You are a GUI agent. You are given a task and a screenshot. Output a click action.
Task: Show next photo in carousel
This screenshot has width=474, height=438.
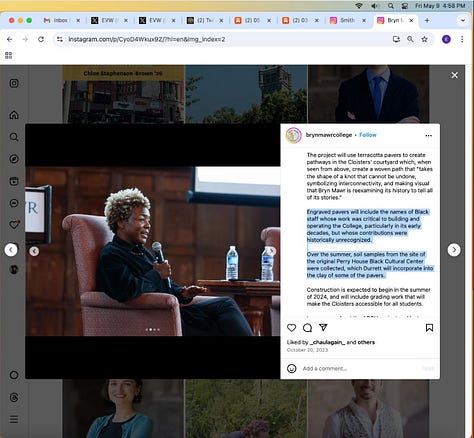[x=272, y=251]
